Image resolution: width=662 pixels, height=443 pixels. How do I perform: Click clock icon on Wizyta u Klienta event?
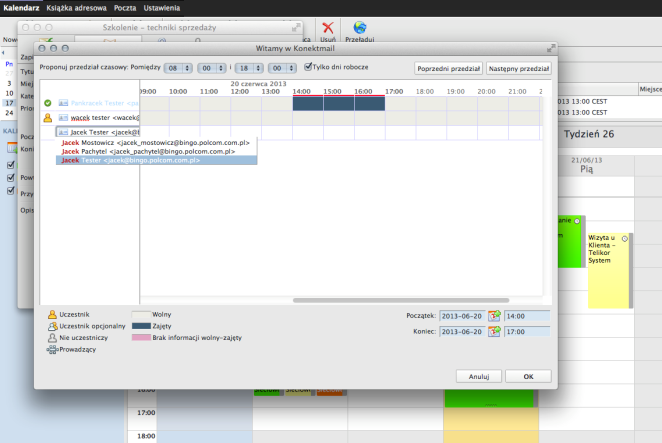pos(625,239)
